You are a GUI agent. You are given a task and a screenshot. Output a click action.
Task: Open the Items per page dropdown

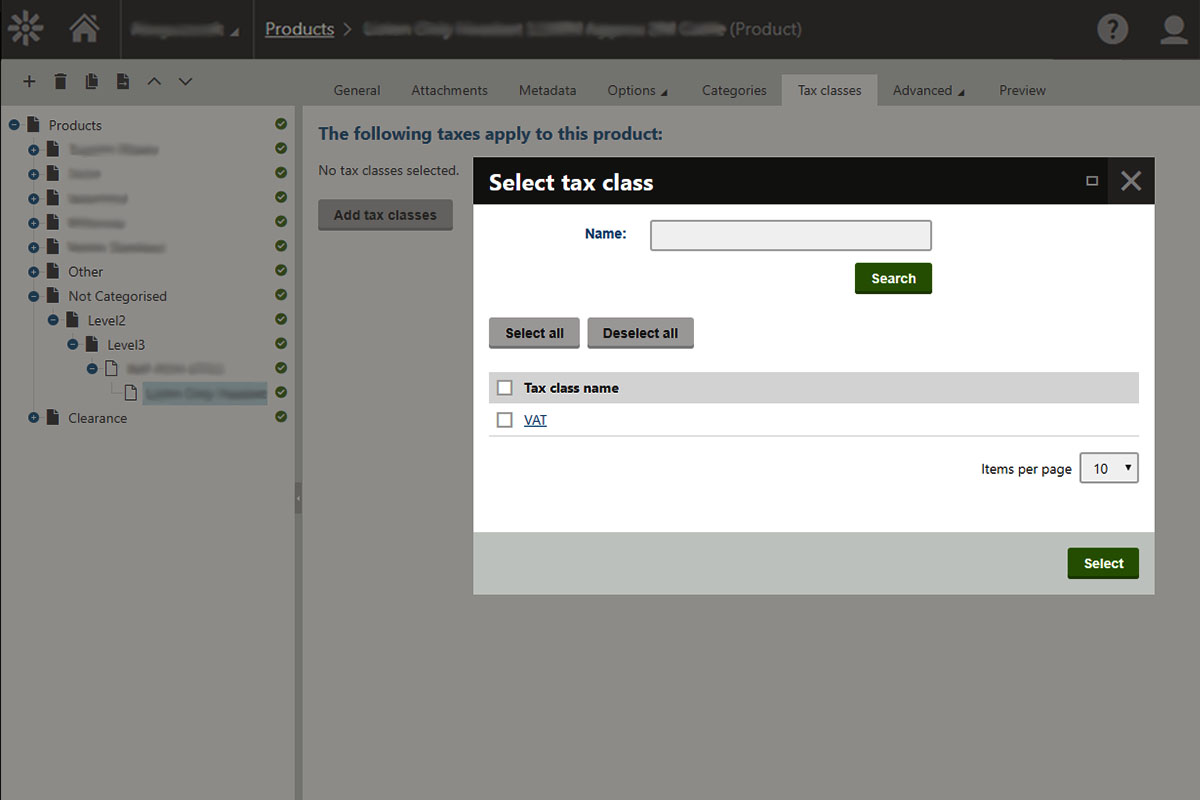coord(1108,468)
